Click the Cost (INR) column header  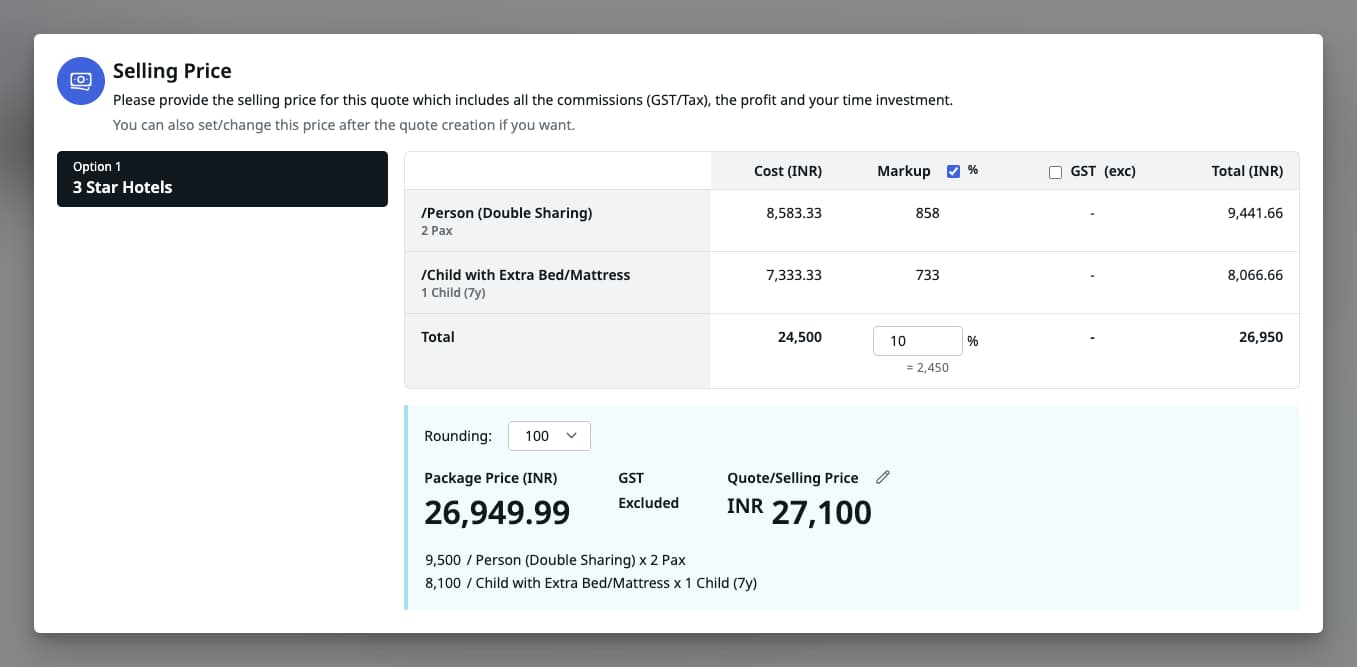pyautogui.click(x=787, y=171)
